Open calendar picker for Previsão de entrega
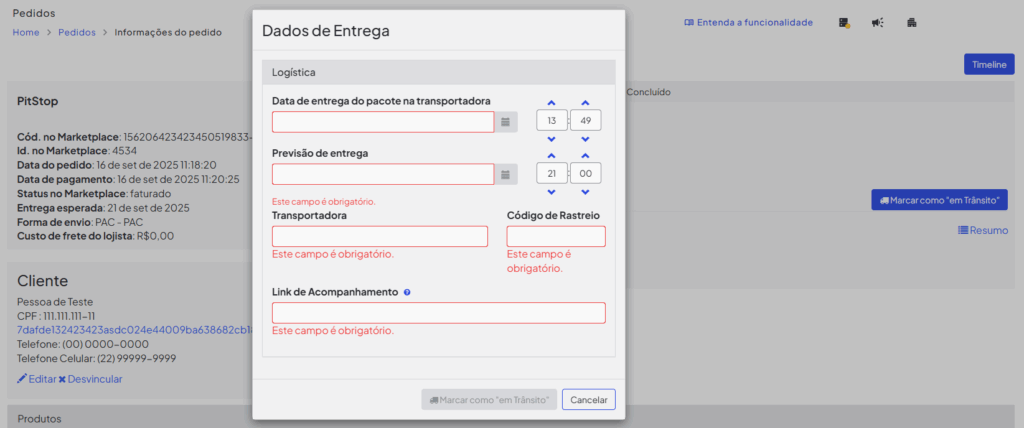This screenshot has width=1024, height=428. pos(506,174)
